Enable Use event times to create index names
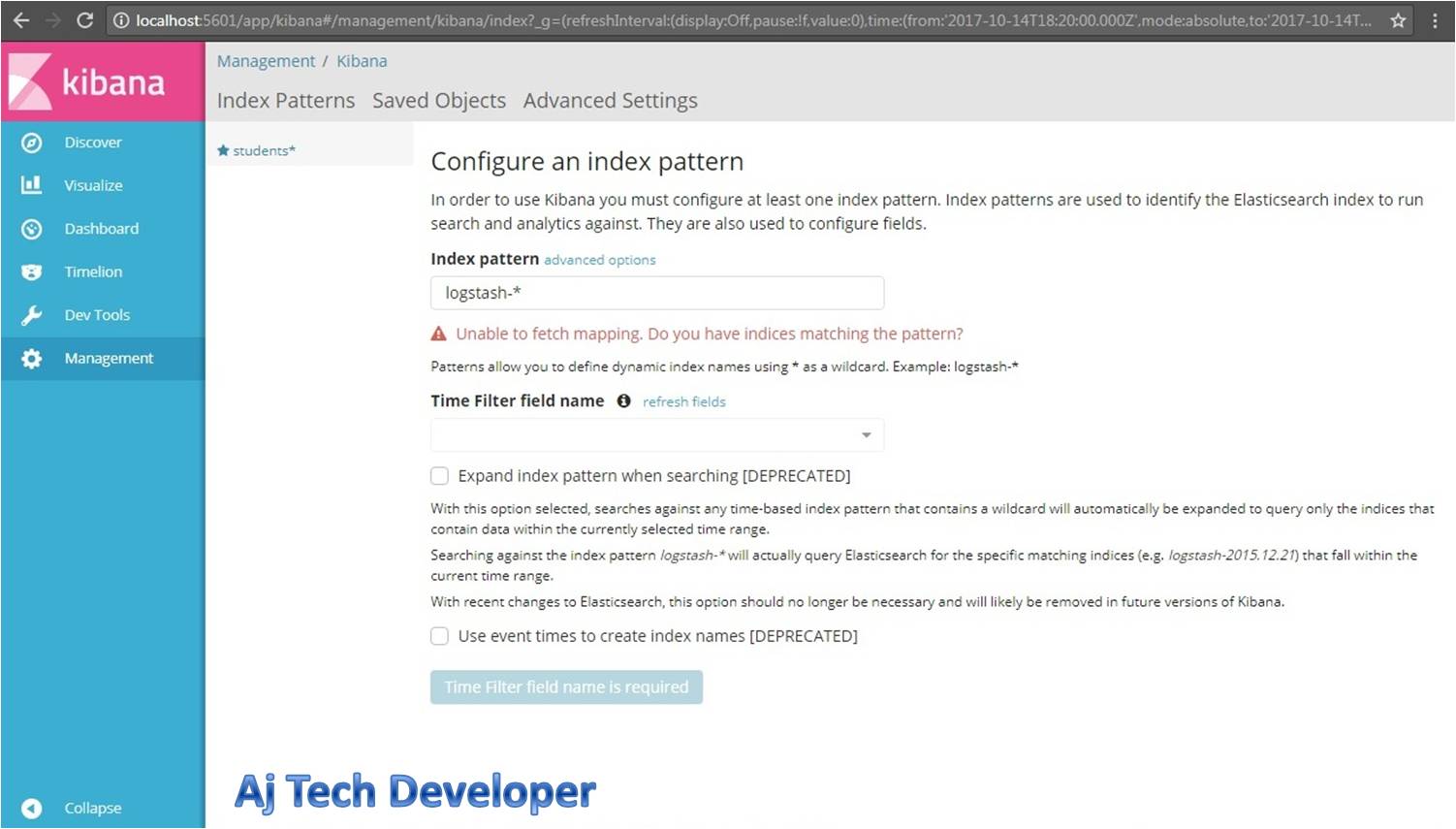1456x829 pixels. pos(439,636)
